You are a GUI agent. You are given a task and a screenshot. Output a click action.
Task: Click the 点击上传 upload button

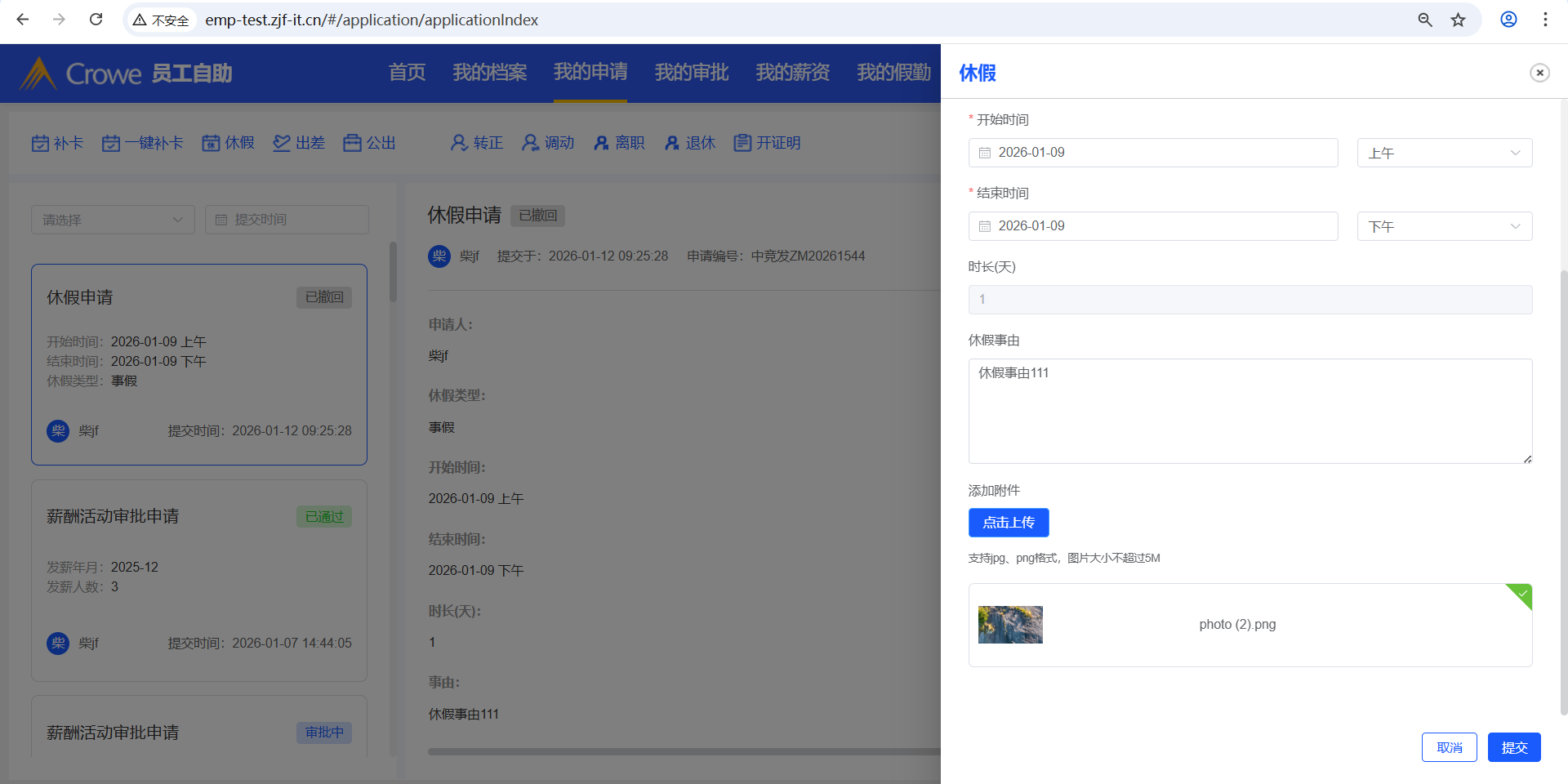(x=1009, y=523)
